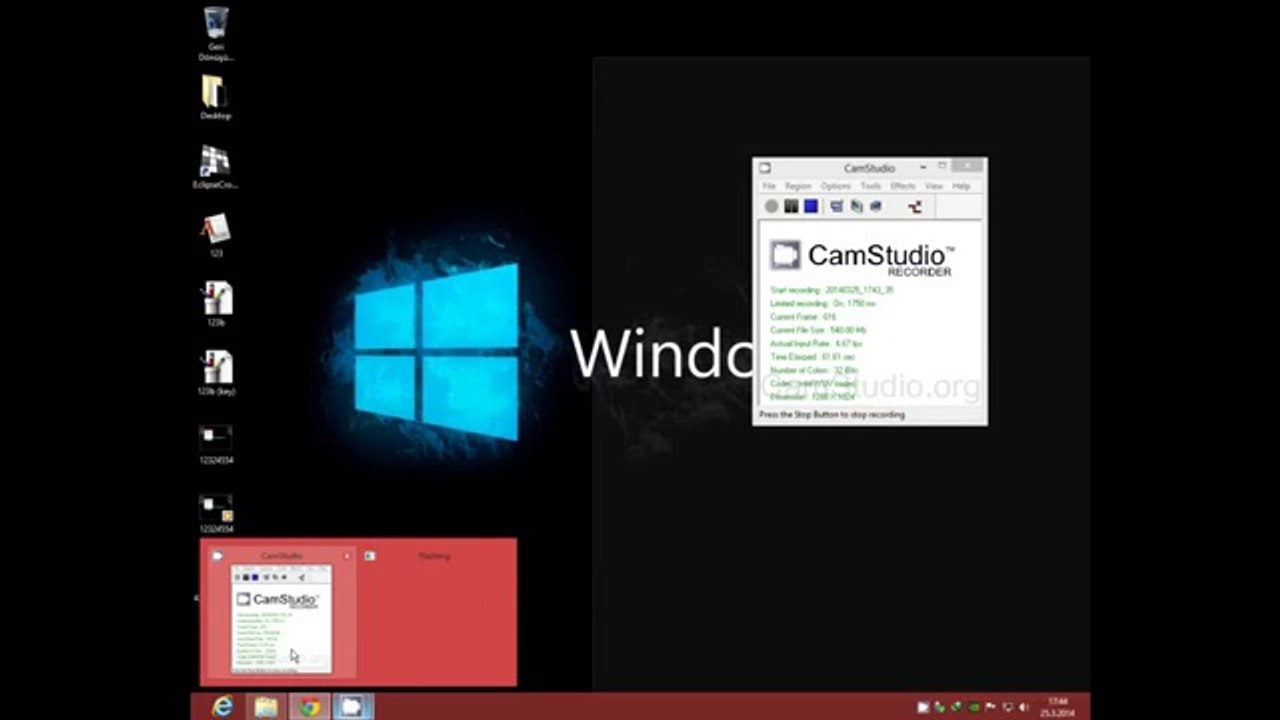
Task: Close CamStudio from its taskbar preview
Action: [x=347, y=556]
